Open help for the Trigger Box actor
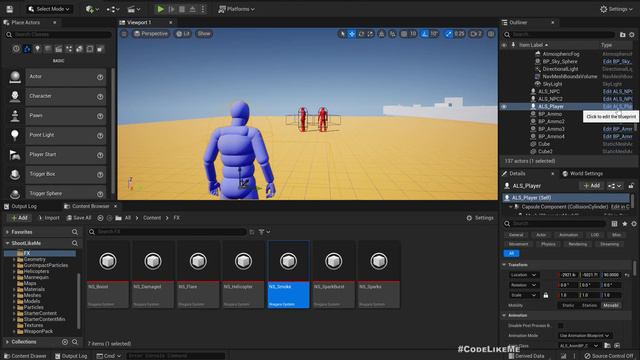Screen dimensions: 640x360 100,174
